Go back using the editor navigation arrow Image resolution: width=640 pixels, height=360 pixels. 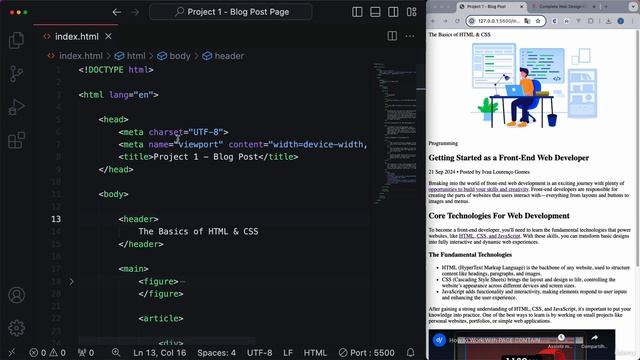[x=117, y=12]
